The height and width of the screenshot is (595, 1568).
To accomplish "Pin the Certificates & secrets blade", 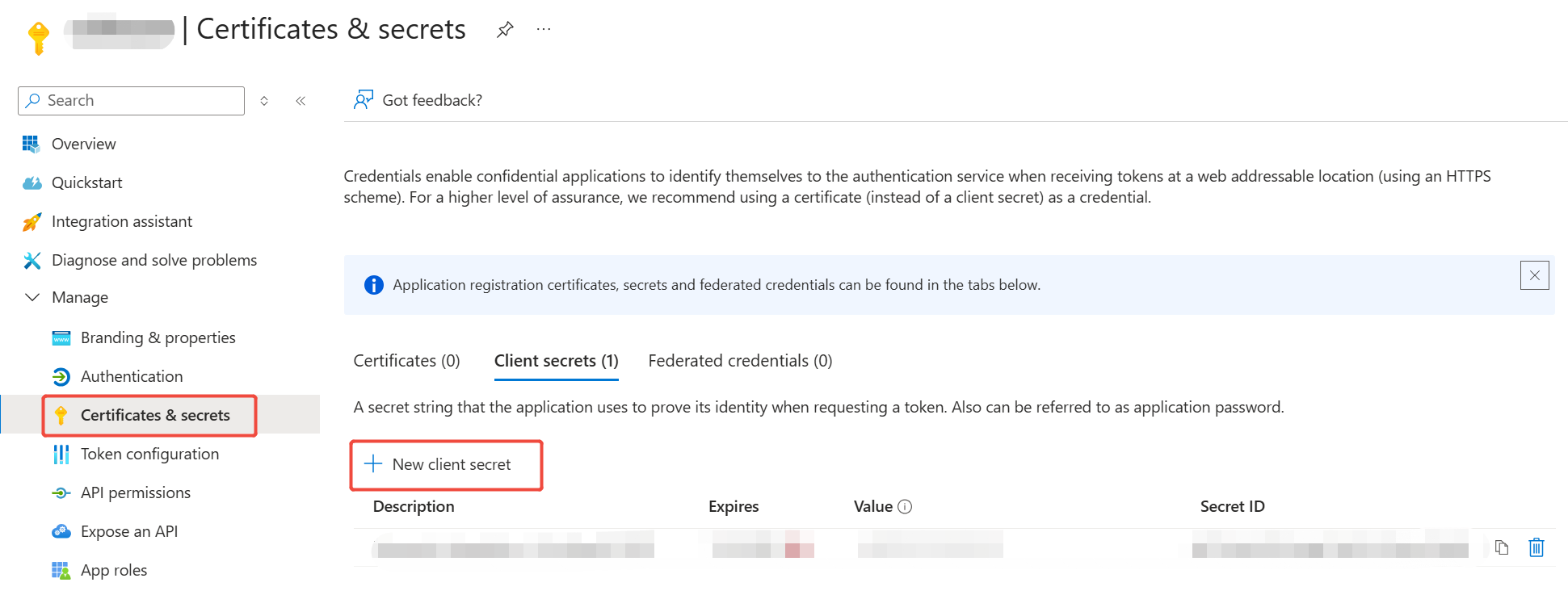I will coord(505,30).
